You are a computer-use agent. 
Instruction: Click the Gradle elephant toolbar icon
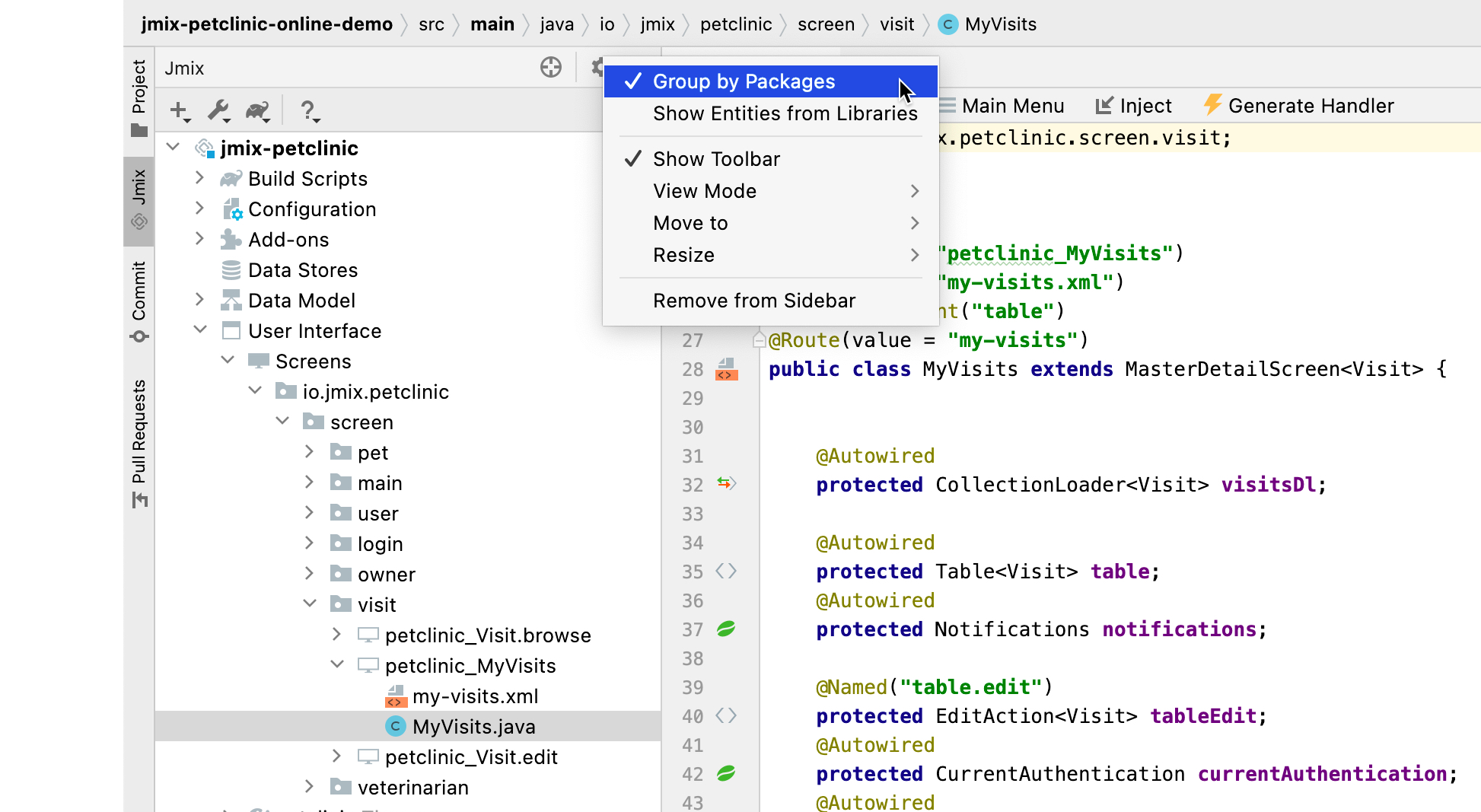coord(258,111)
